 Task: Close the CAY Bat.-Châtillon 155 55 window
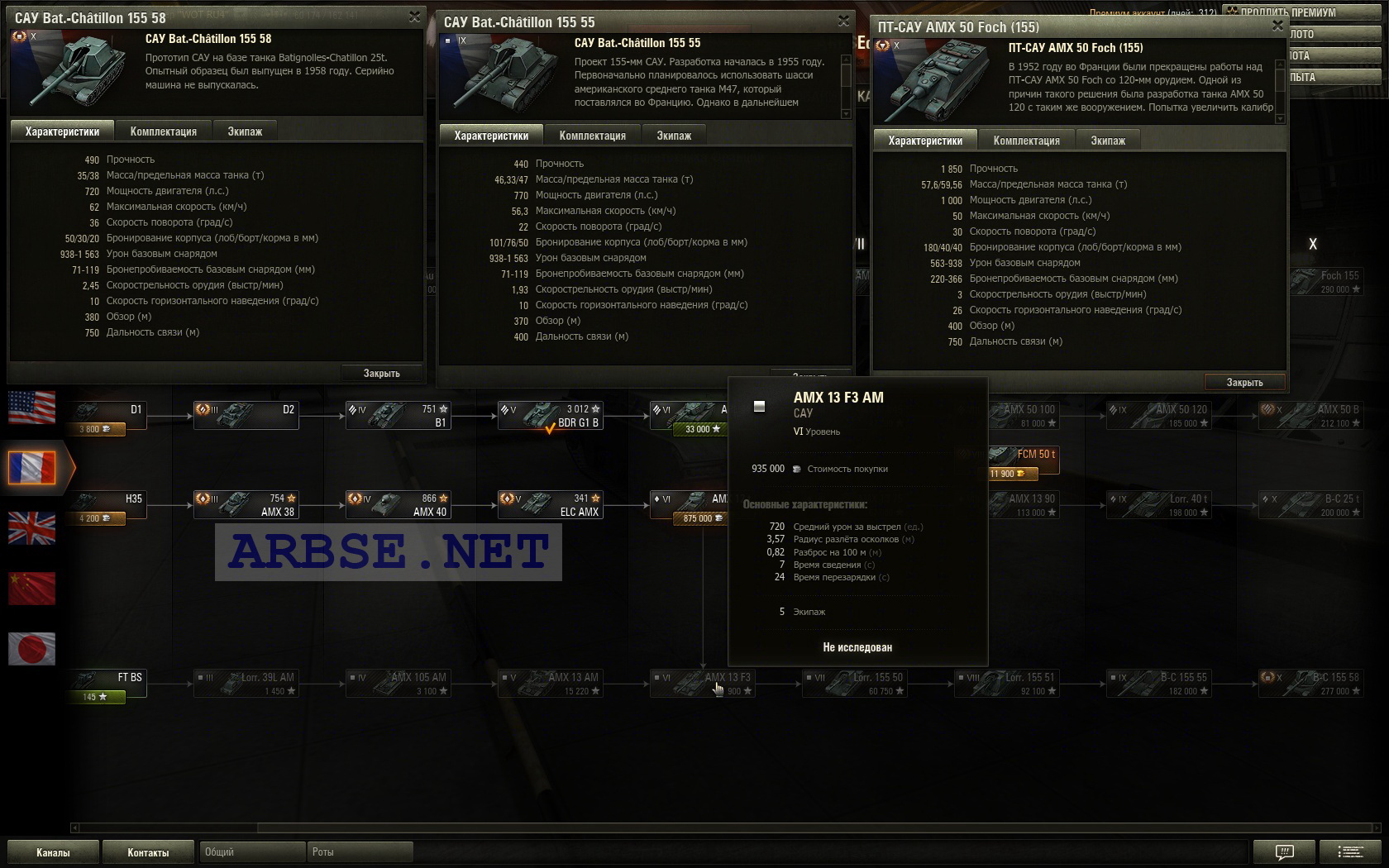(x=843, y=21)
